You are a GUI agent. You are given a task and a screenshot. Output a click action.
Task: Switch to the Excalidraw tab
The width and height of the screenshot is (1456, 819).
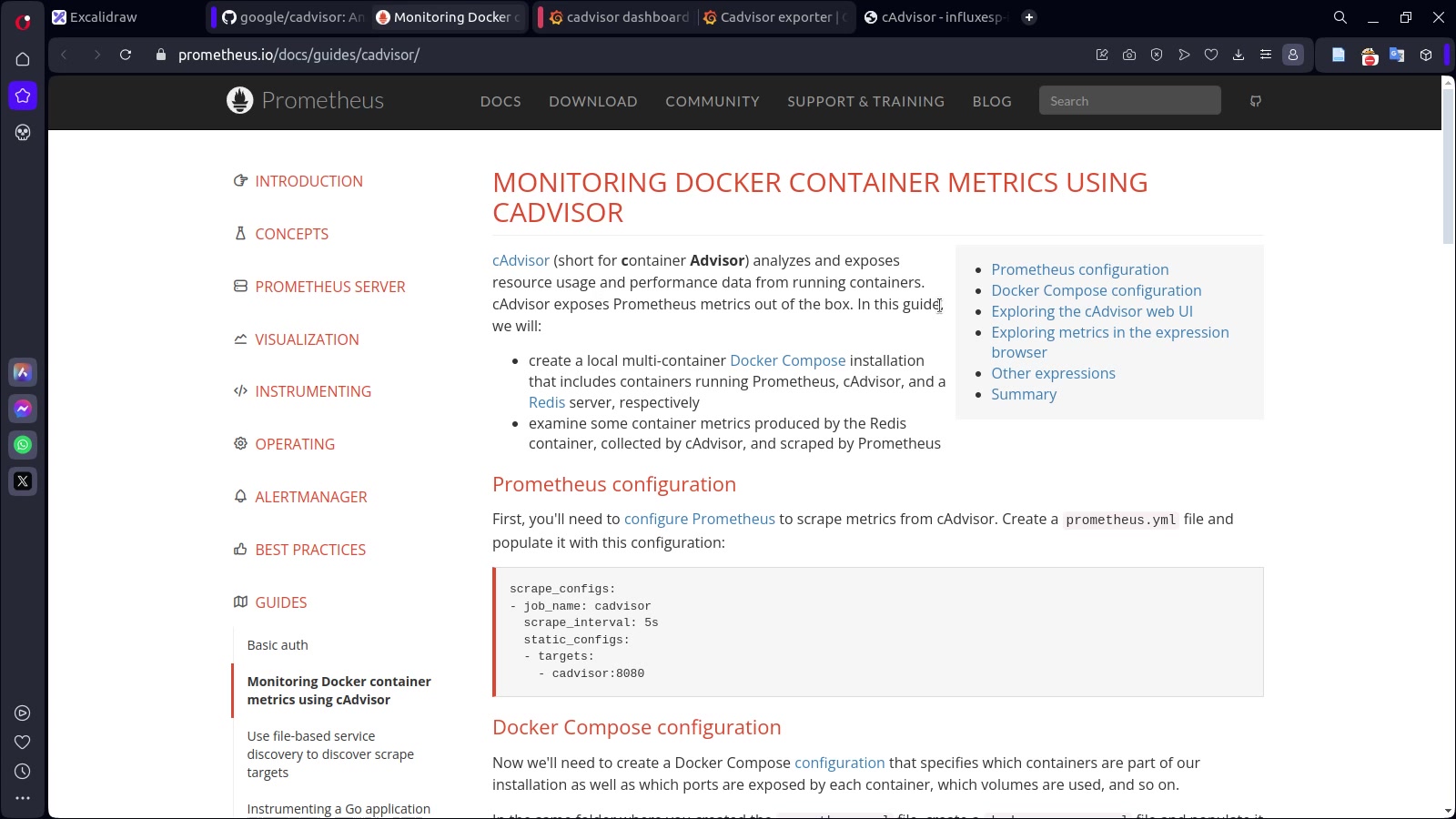pos(103,17)
